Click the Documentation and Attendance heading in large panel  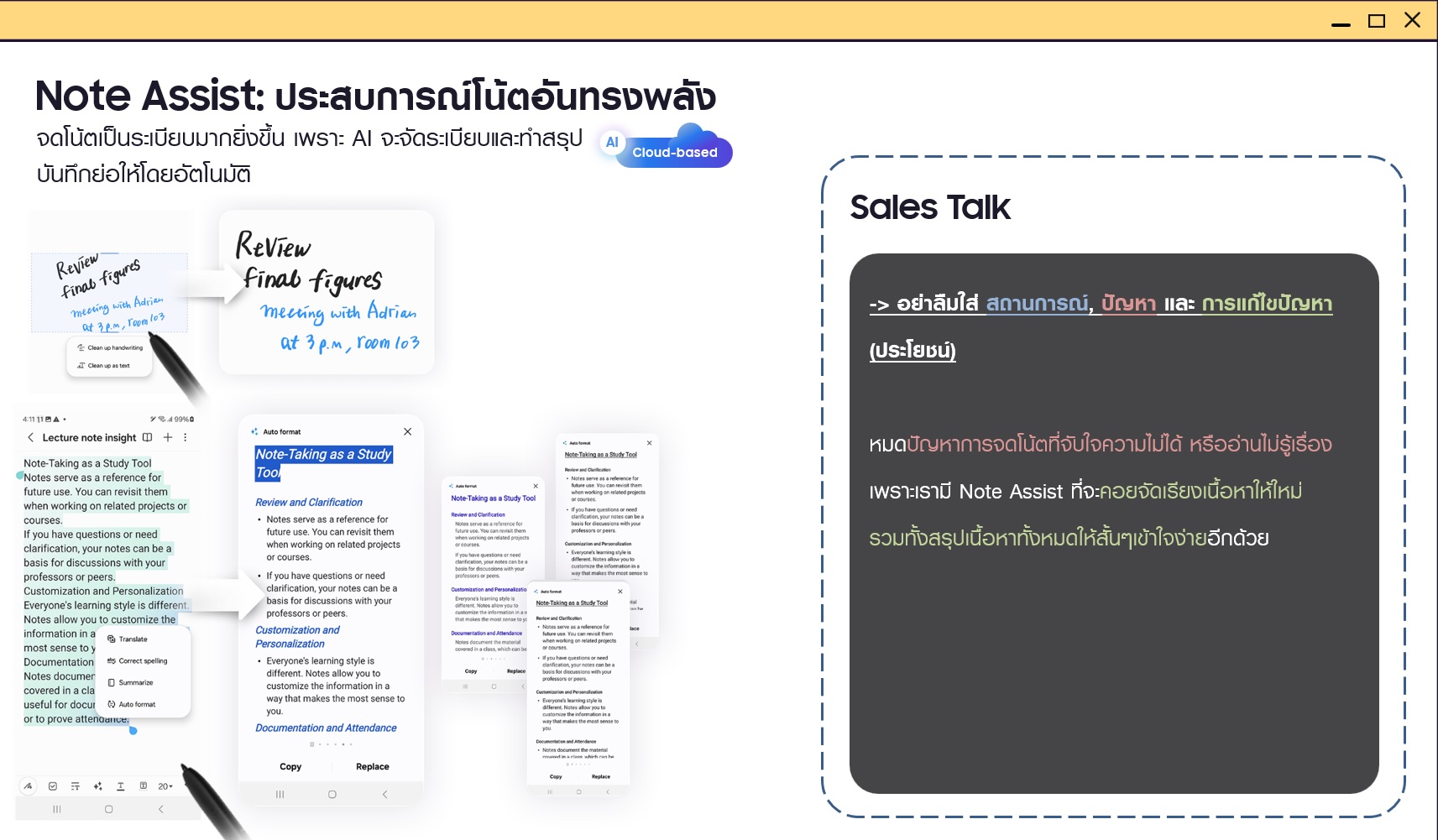pyautogui.click(x=326, y=728)
